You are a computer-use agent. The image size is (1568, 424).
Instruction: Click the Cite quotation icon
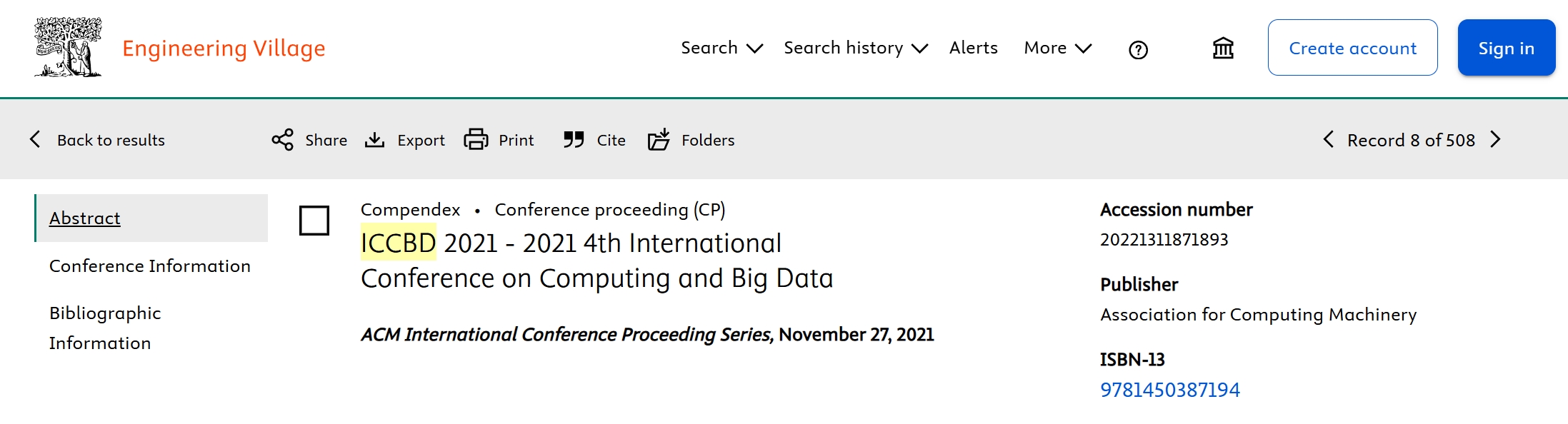click(574, 140)
